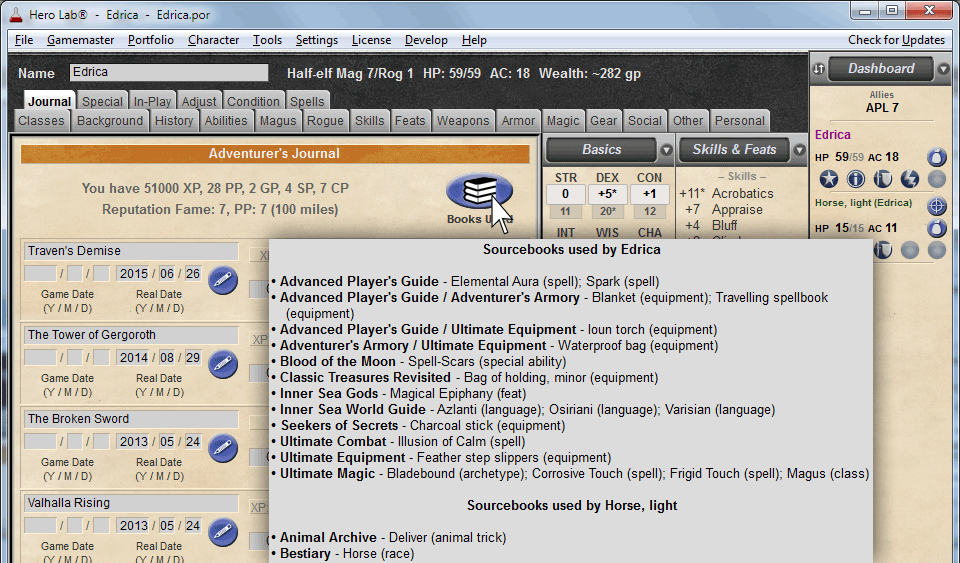Click The Tower of Gergoroth title field
This screenshot has width=960, height=563.
pyautogui.click(x=131, y=335)
